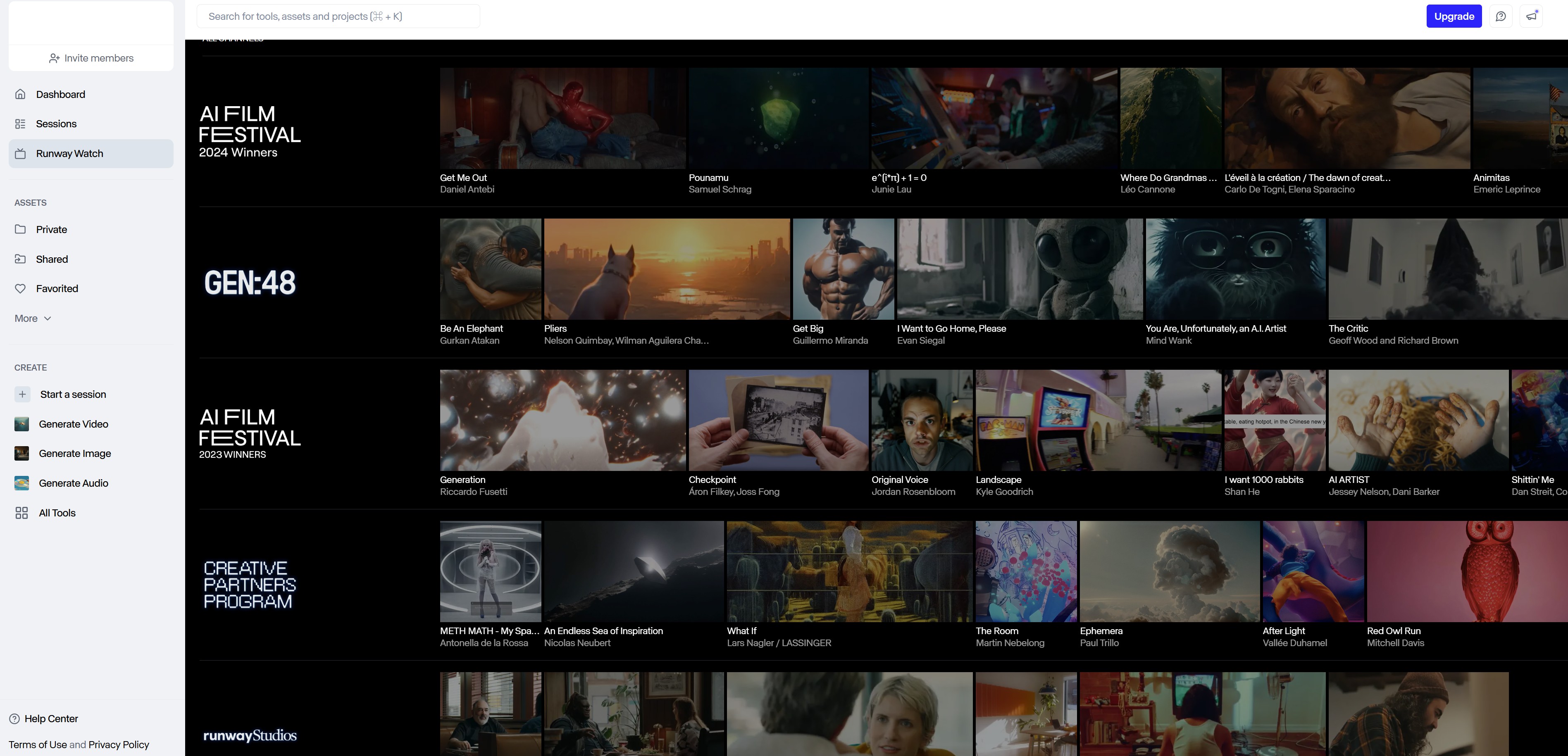Click Invite members button
Viewport: 1568px width, 756px height.
pyautogui.click(x=91, y=58)
